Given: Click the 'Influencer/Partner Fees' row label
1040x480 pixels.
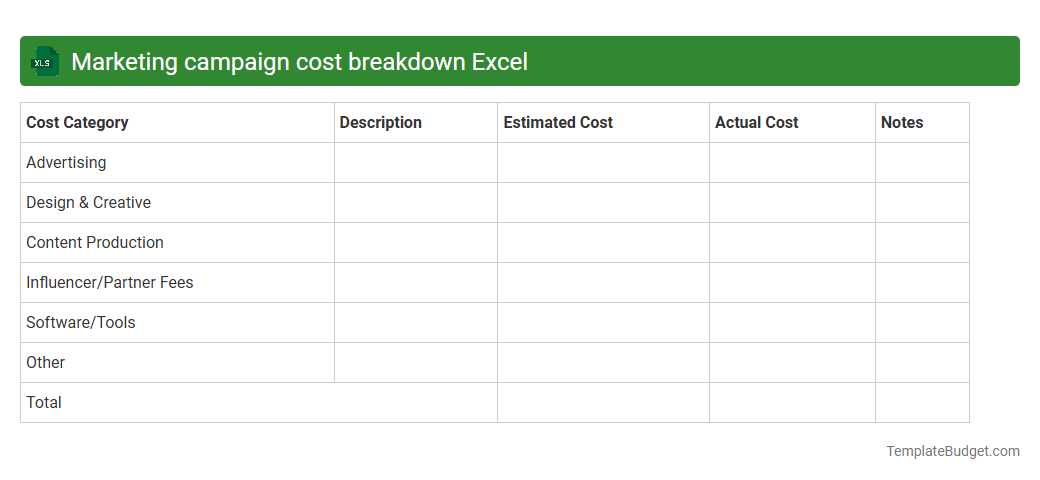Looking at the screenshot, I should (x=109, y=282).
